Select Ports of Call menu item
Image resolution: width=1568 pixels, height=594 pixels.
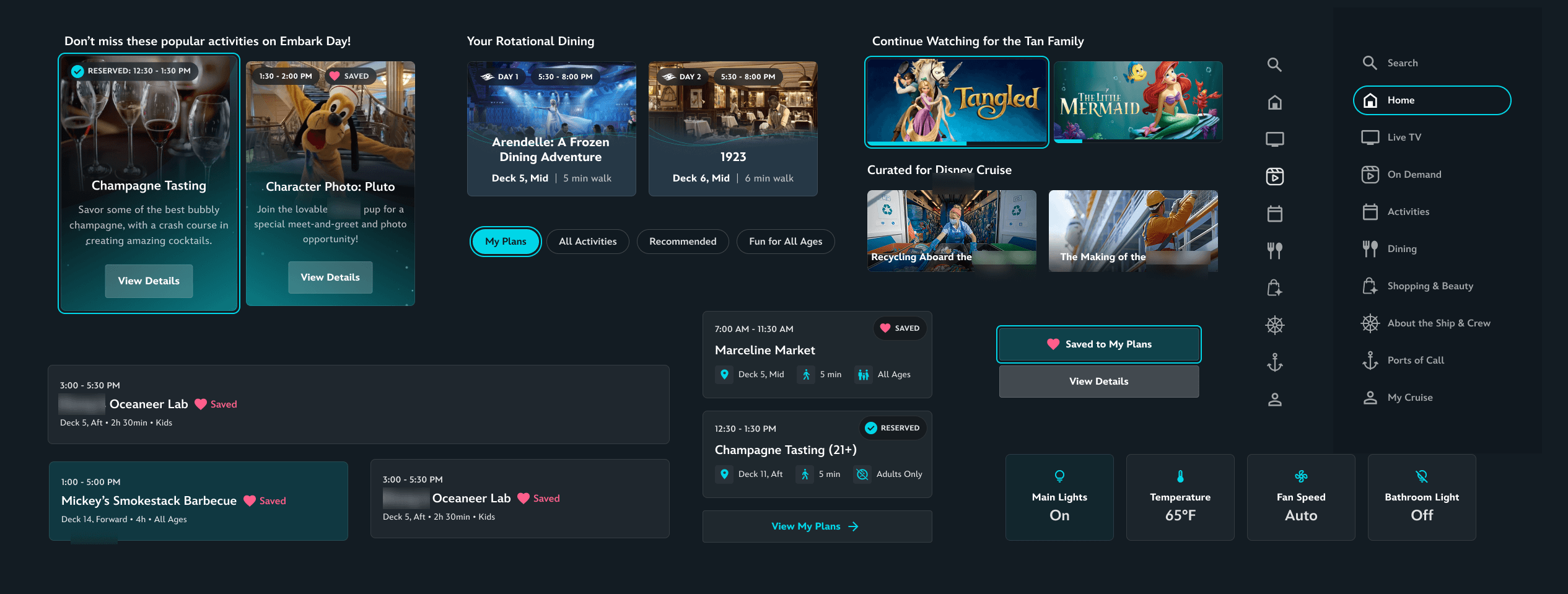(1432, 360)
